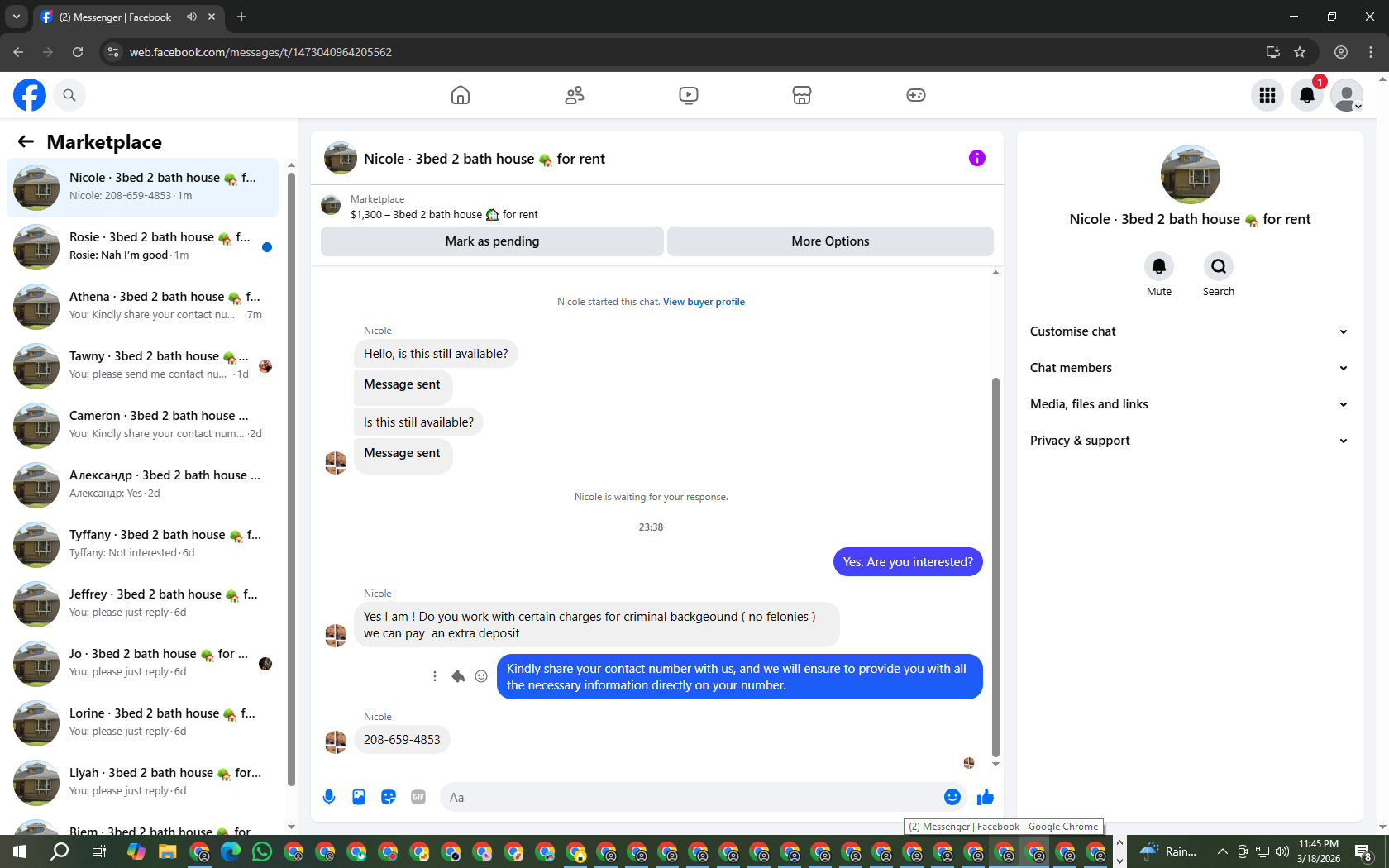Open the Gaming controller icon
The height and width of the screenshot is (868, 1389).
tap(916, 95)
